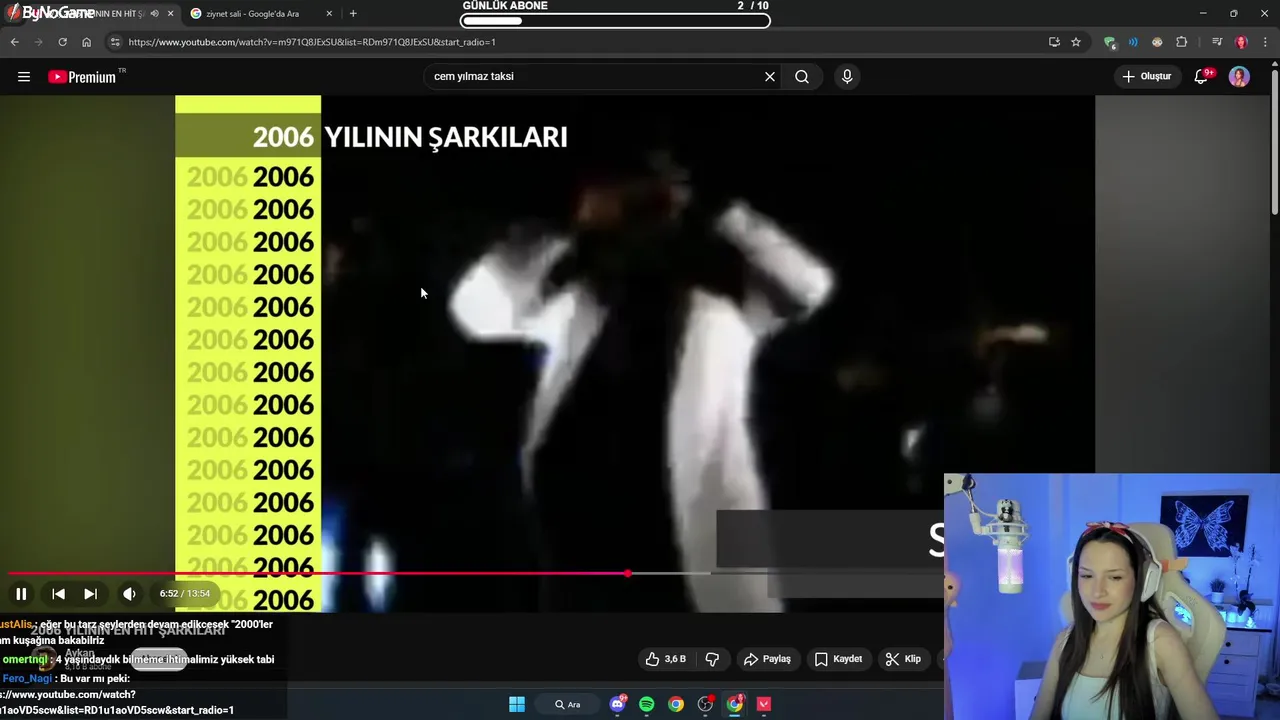The image size is (1280, 720).
Task: Mute the video volume
Action: pos(129,594)
